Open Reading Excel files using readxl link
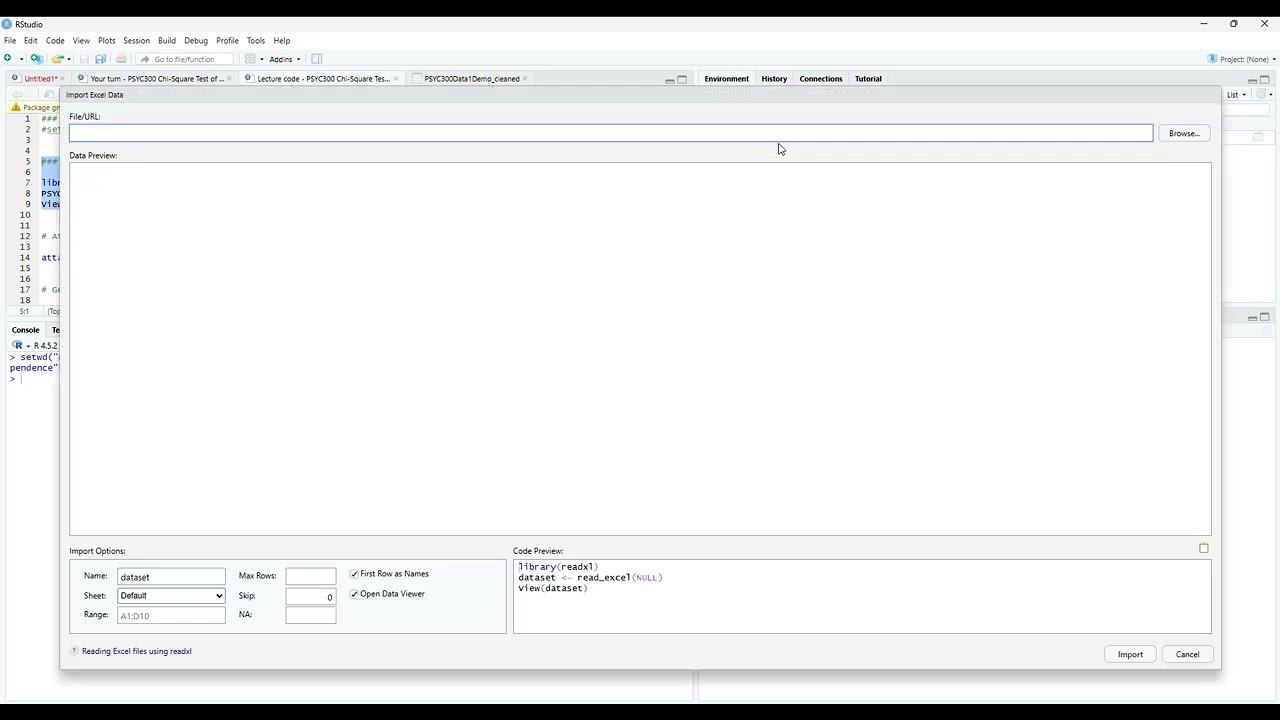Screen dimensions: 1280x720 [x=137, y=651]
